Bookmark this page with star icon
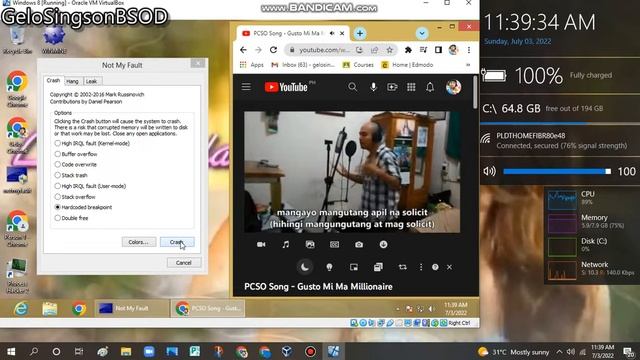 [x=390, y=50]
